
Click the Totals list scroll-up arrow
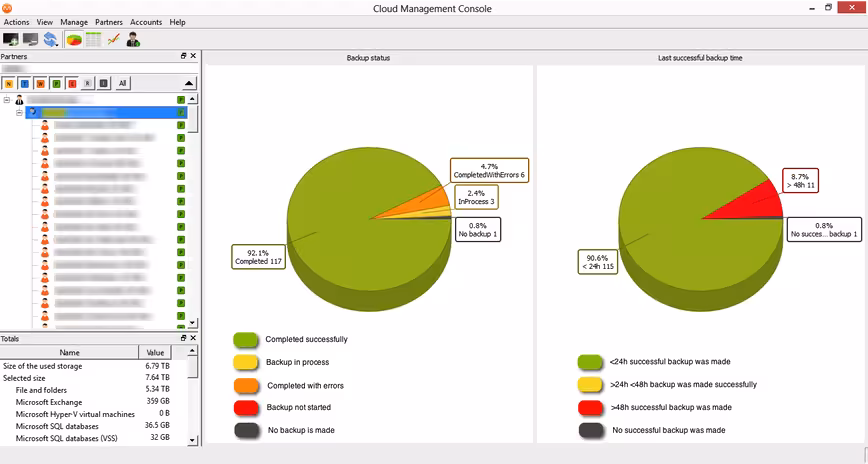[192, 350]
